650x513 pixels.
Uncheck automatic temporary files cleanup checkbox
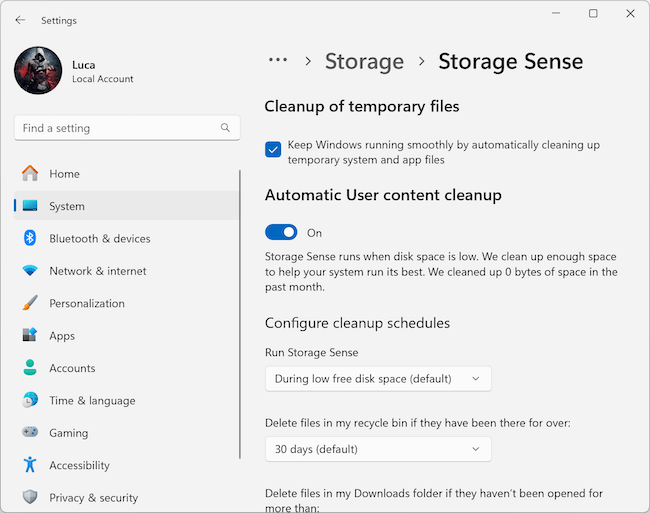(273, 150)
